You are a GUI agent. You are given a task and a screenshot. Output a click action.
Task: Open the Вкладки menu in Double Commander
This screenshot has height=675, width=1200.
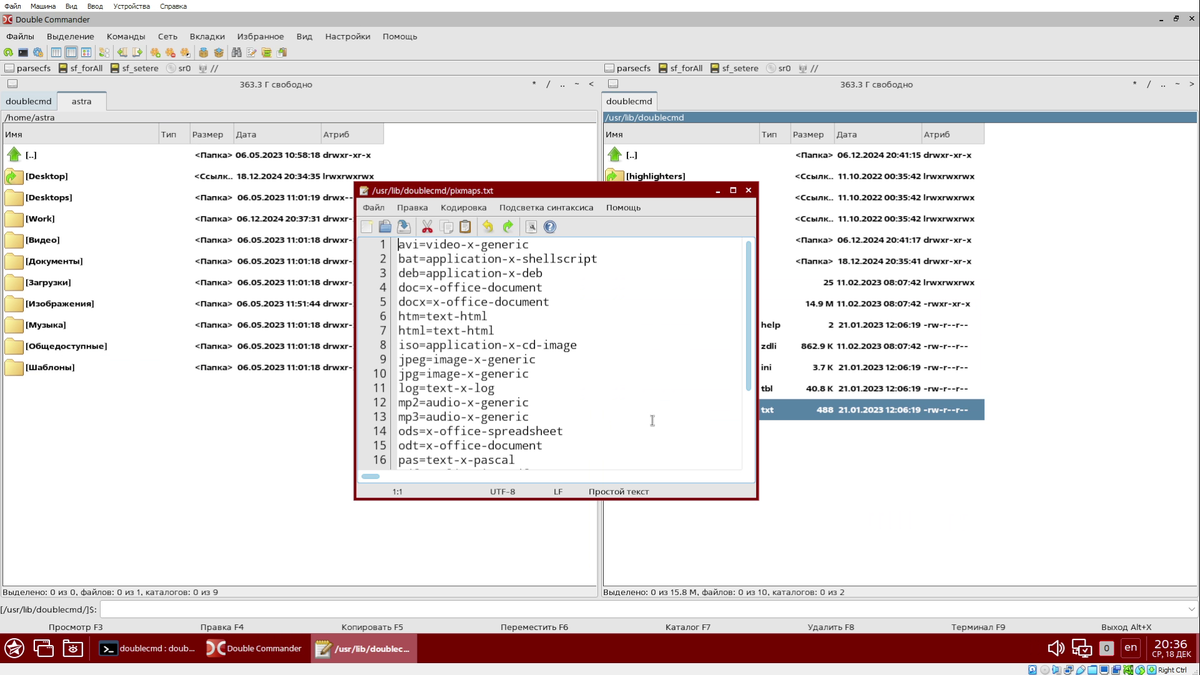(207, 36)
